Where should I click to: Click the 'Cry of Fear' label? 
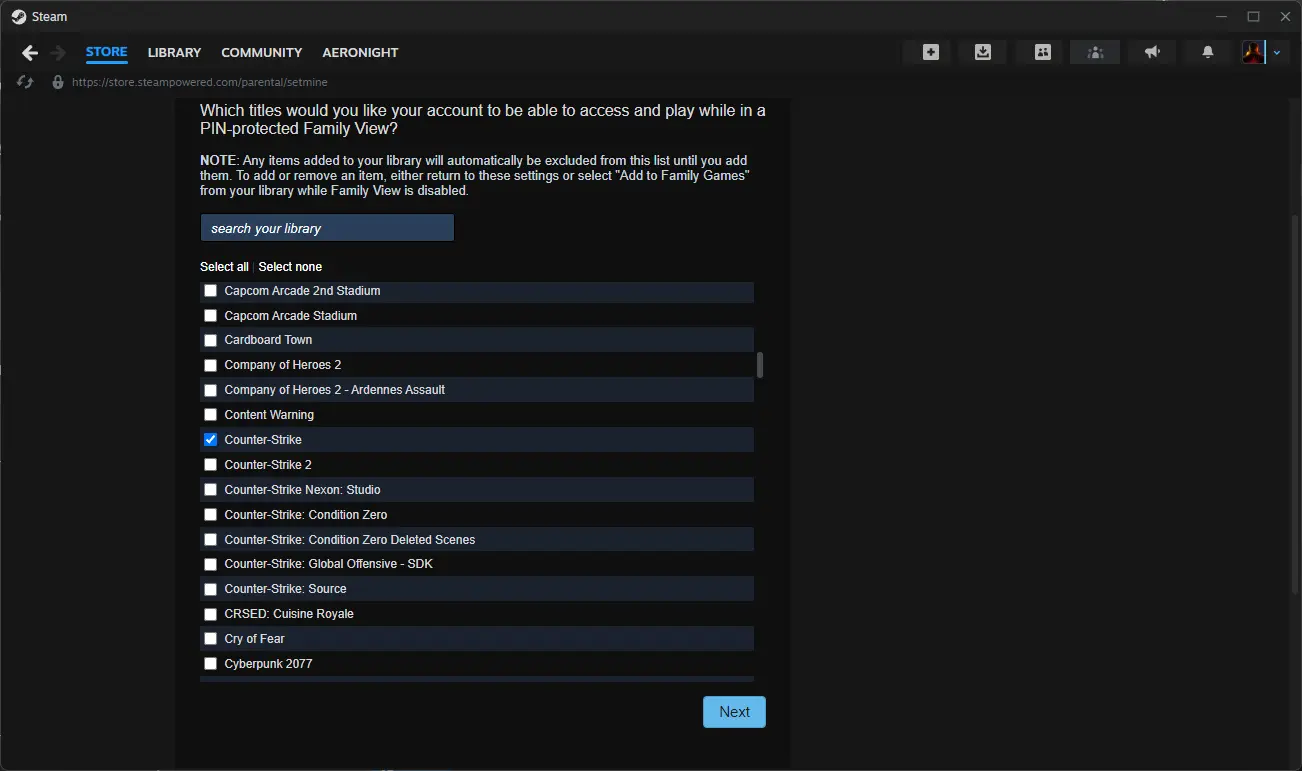pos(254,639)
